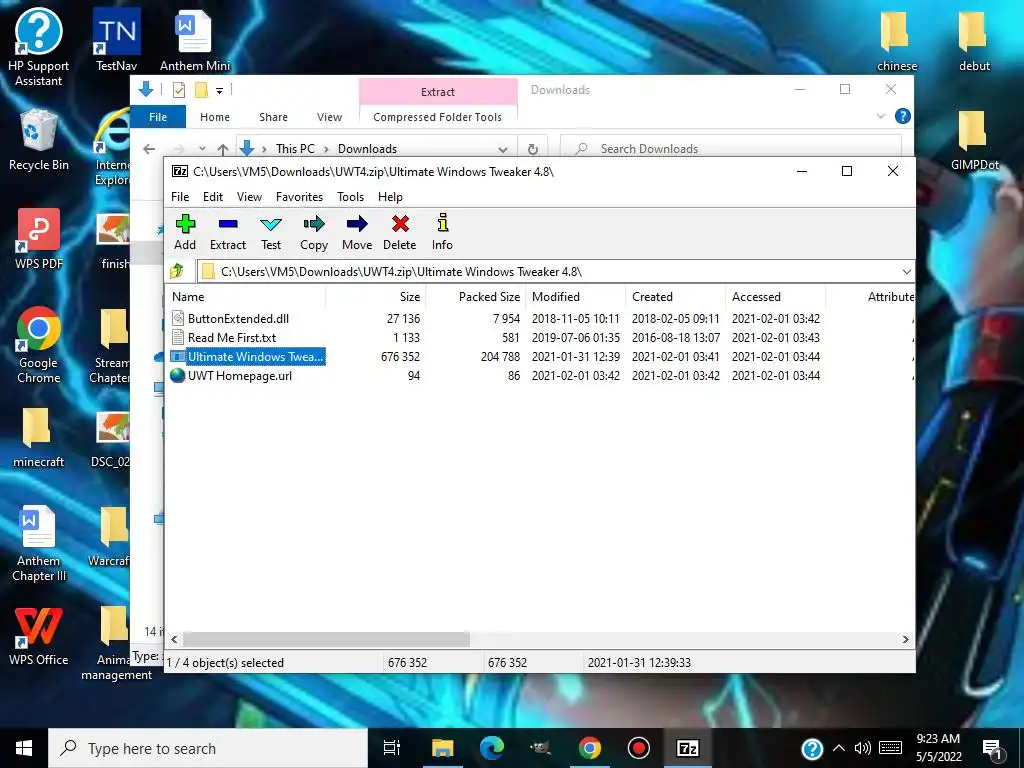Click the Extract toolbar icon in 7-Zip
Image resolution: width=1024 pixels, height=768 pixels.
coord(228,224)
